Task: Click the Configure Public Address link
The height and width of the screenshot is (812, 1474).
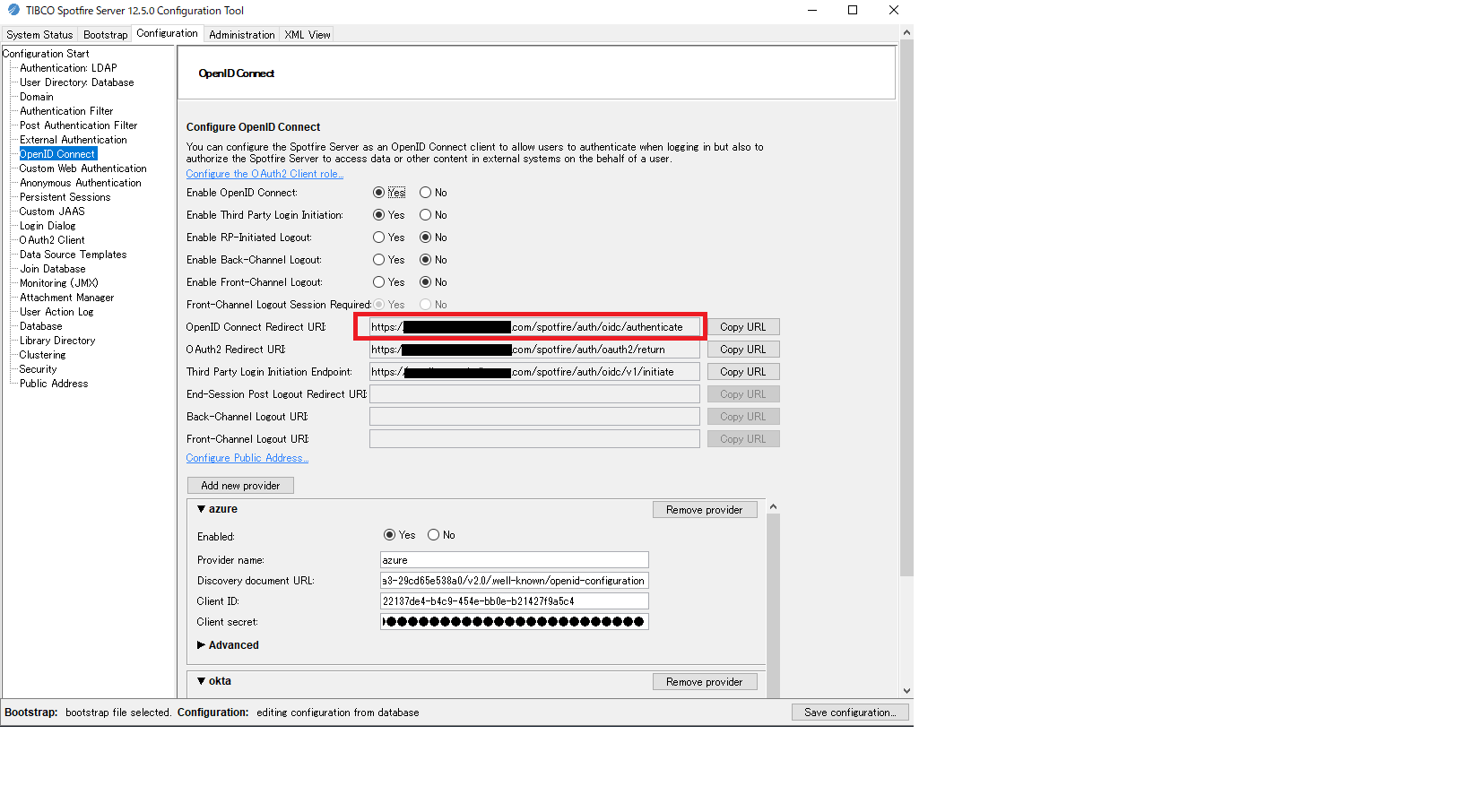Action: click(x=247, y=458)
